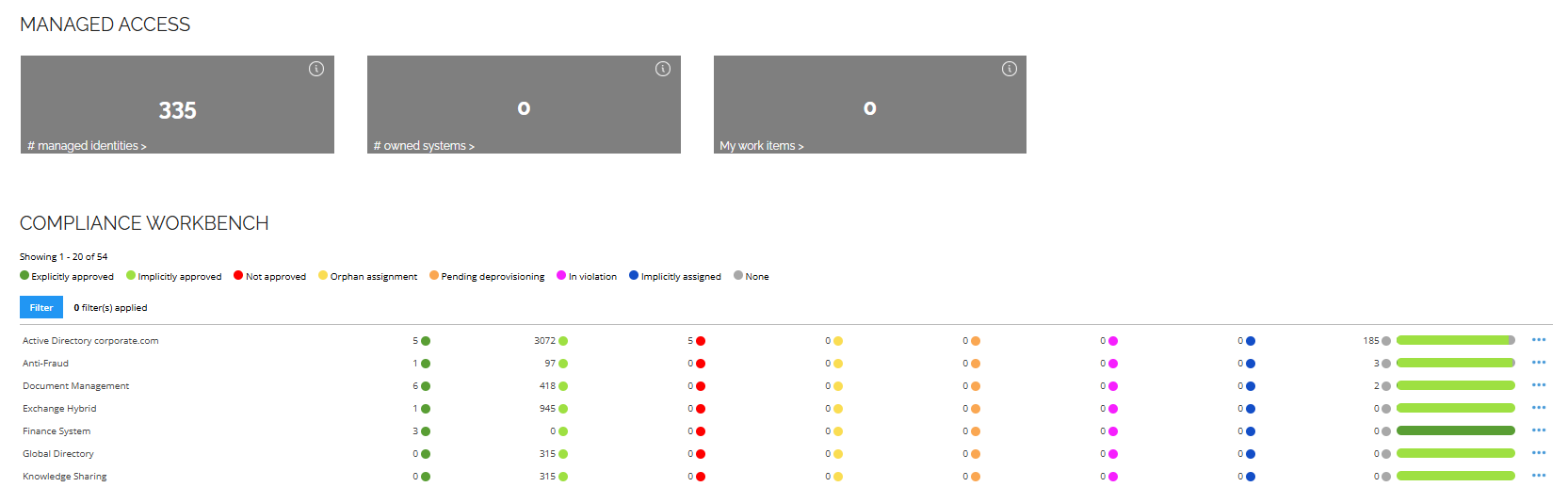Open the My work items link
This screenshot has width=1568, height=487.
762,146
